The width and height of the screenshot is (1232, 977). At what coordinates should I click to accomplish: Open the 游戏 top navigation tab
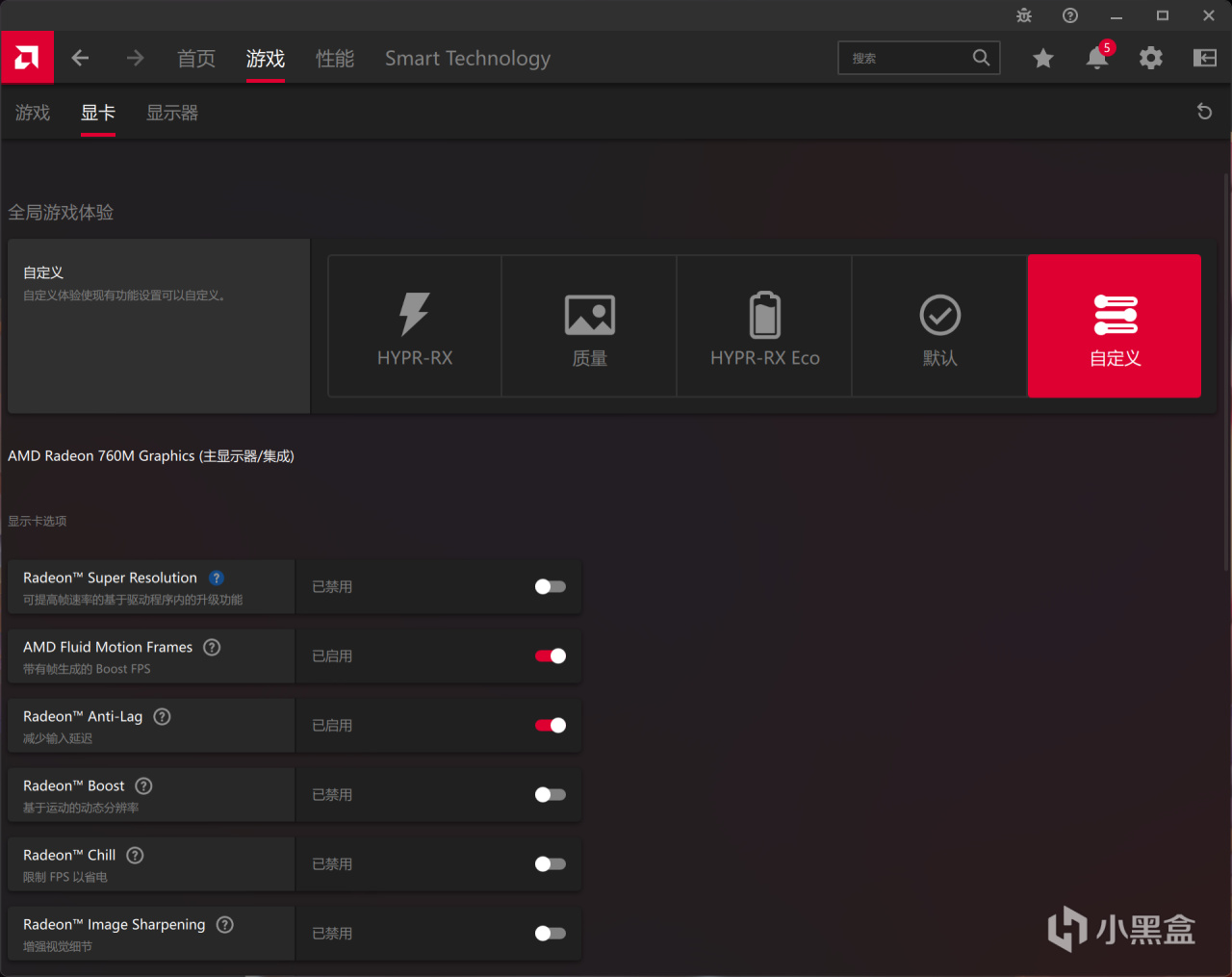coord(266,59)
